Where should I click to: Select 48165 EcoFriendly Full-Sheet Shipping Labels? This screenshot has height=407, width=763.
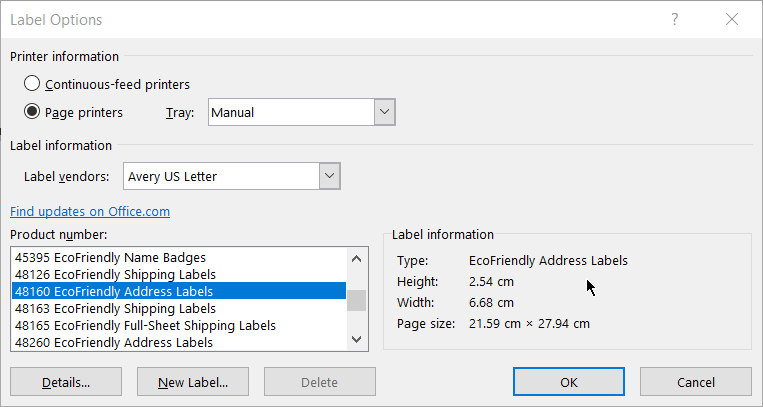(179, 326)
